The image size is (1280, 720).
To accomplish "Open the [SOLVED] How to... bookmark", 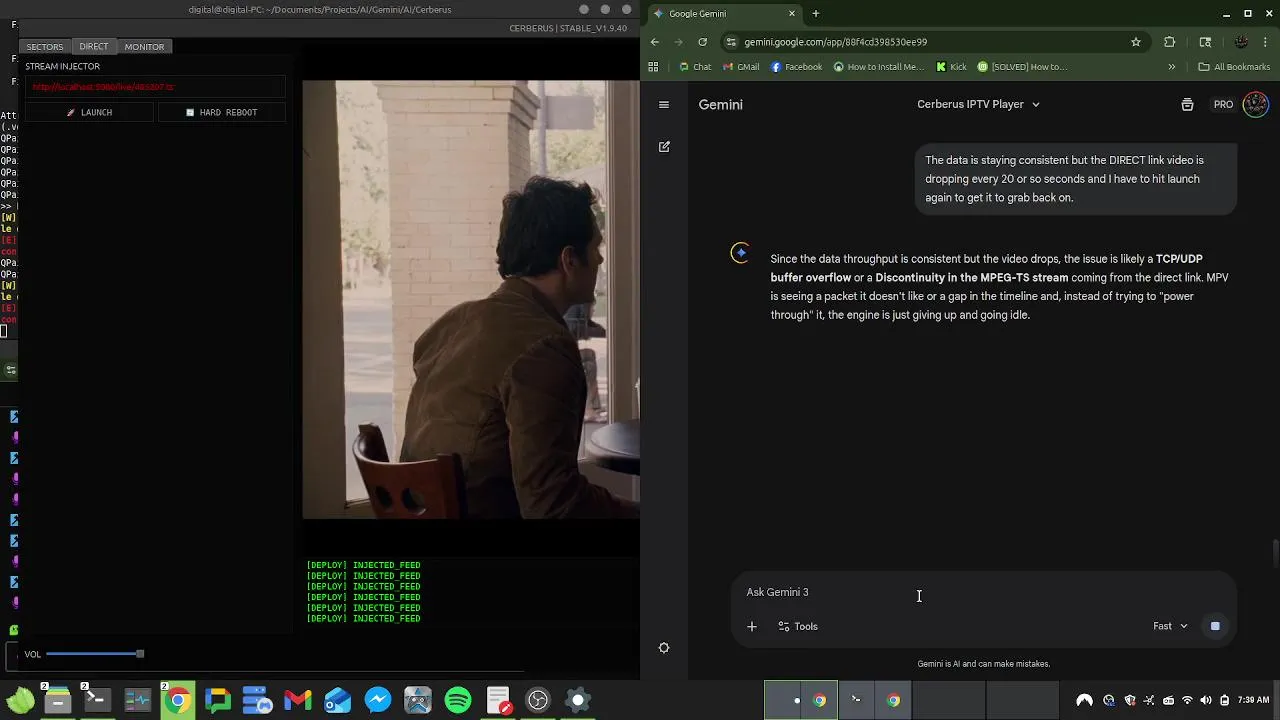I will coord(1022,67).
